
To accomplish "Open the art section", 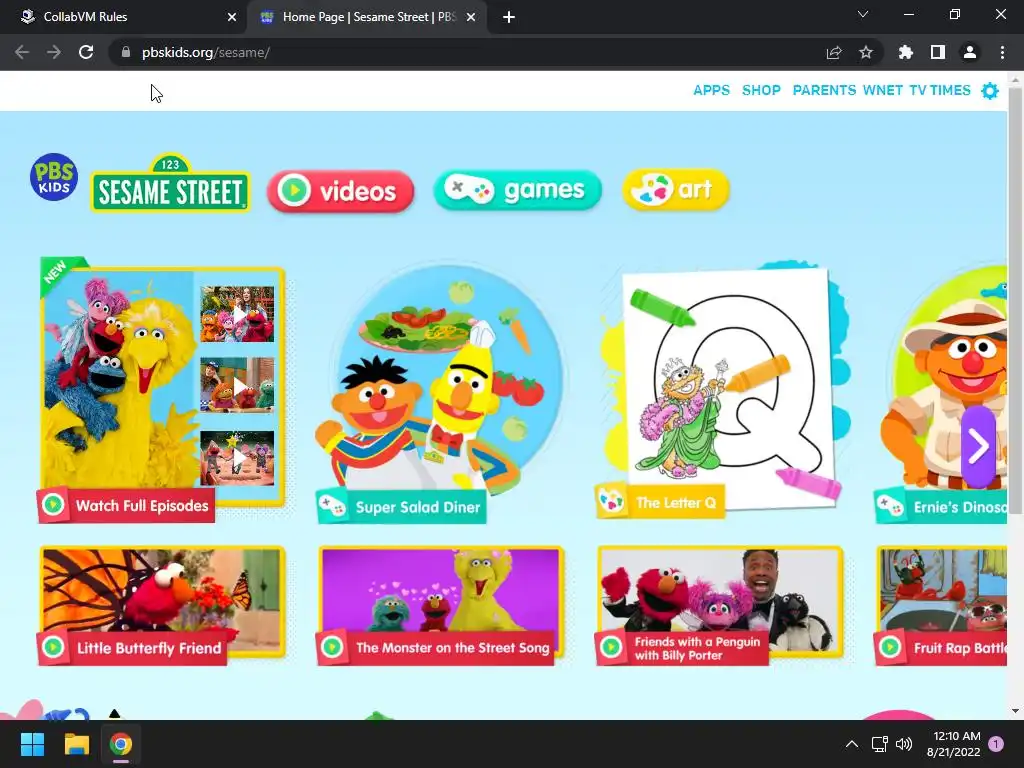I will [675, 190].
